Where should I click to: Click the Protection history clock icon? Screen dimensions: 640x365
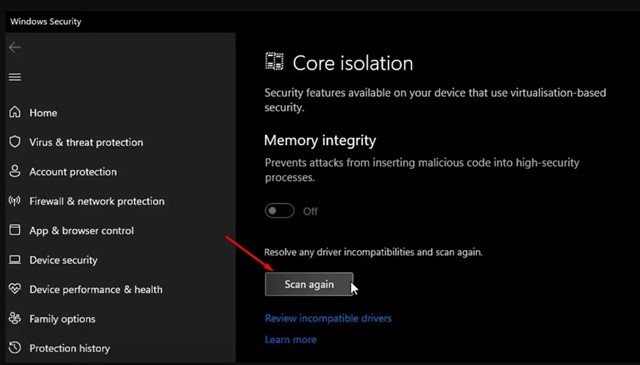click(x=15, y=348)
